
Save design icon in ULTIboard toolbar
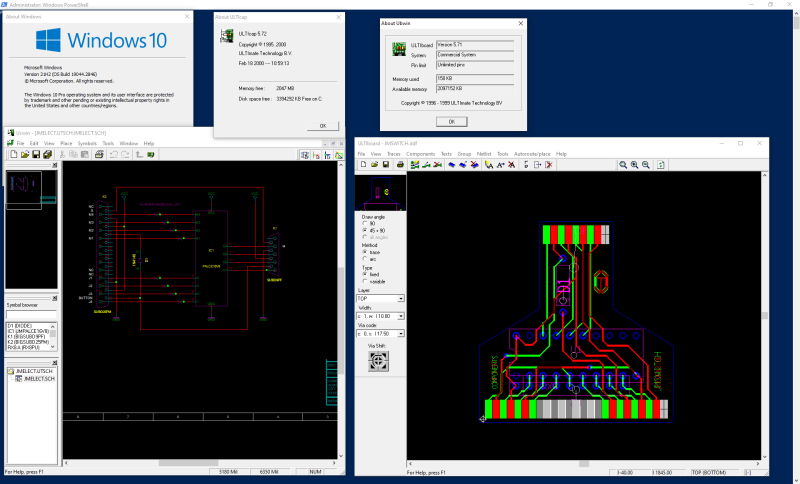point(385,165)
